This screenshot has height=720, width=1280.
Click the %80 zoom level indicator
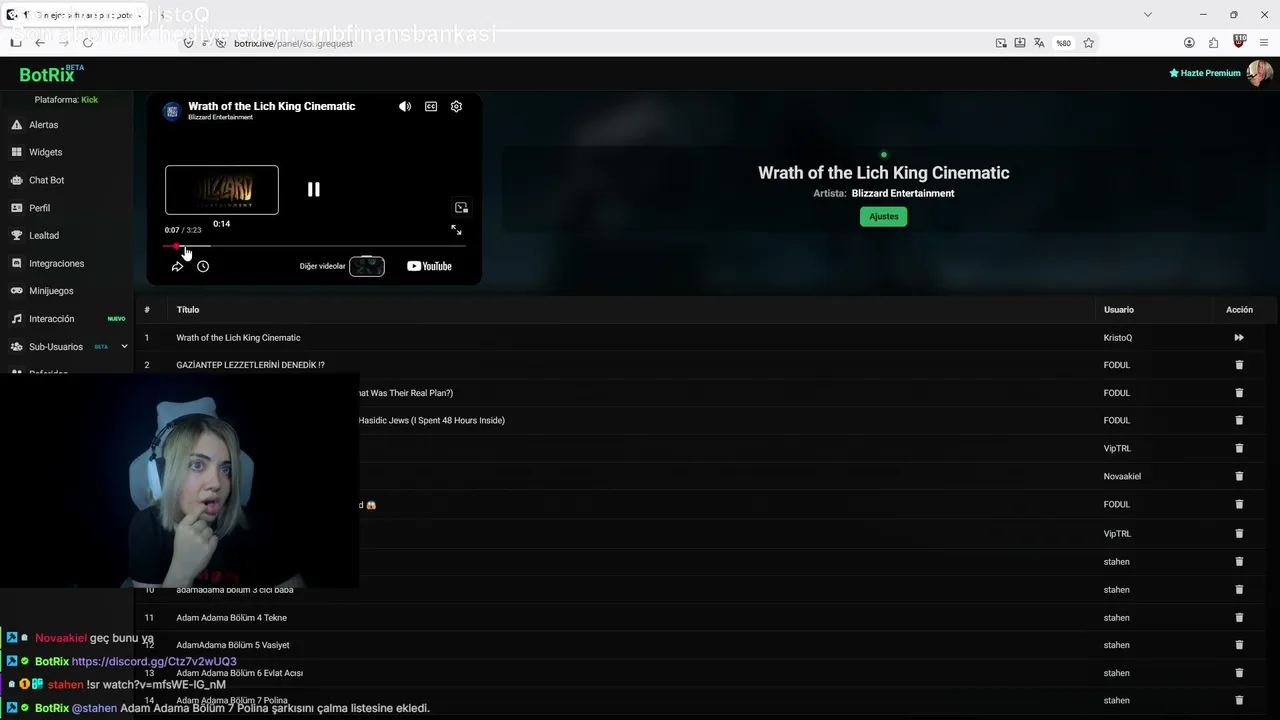tap(1064, 43)
